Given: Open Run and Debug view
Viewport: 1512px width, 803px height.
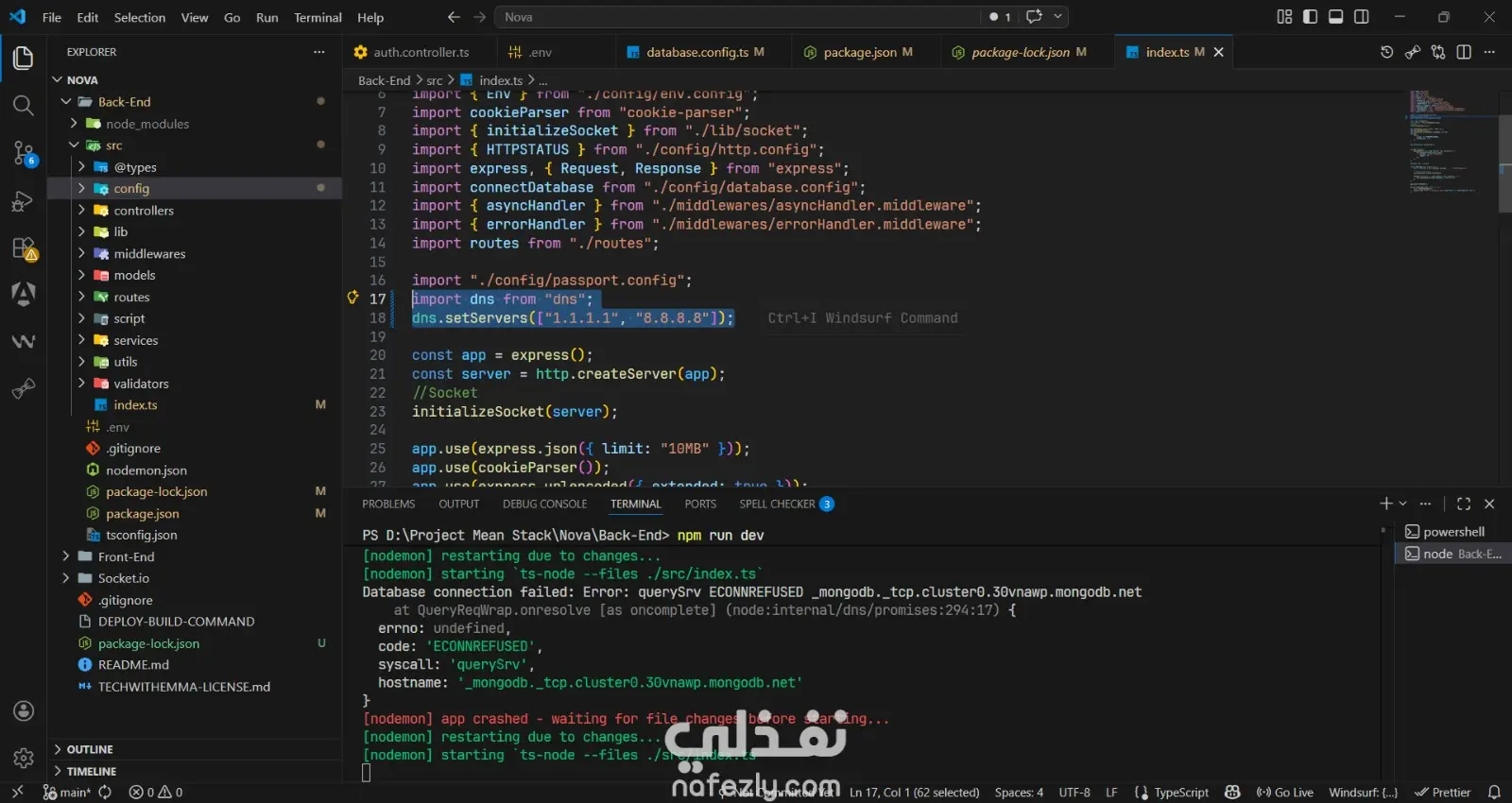Looking at the screenshot, I should click(24, 200).
